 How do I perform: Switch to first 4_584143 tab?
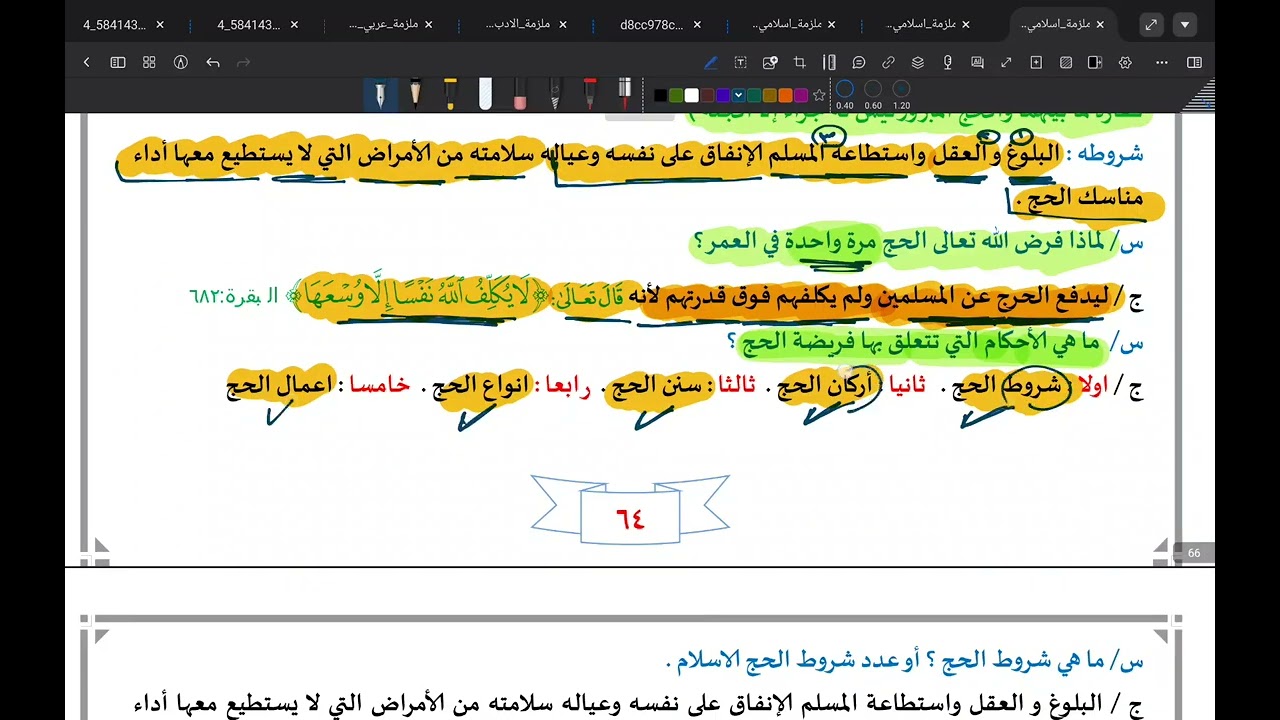pyautogui.click(x=114, y=24)
